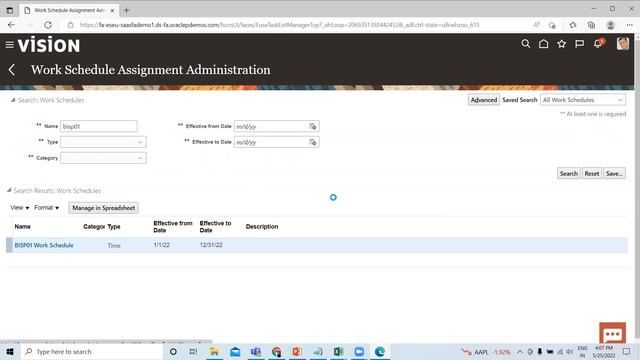Open the Format menu
Screen dimensions: 640x360
[47, 208]
